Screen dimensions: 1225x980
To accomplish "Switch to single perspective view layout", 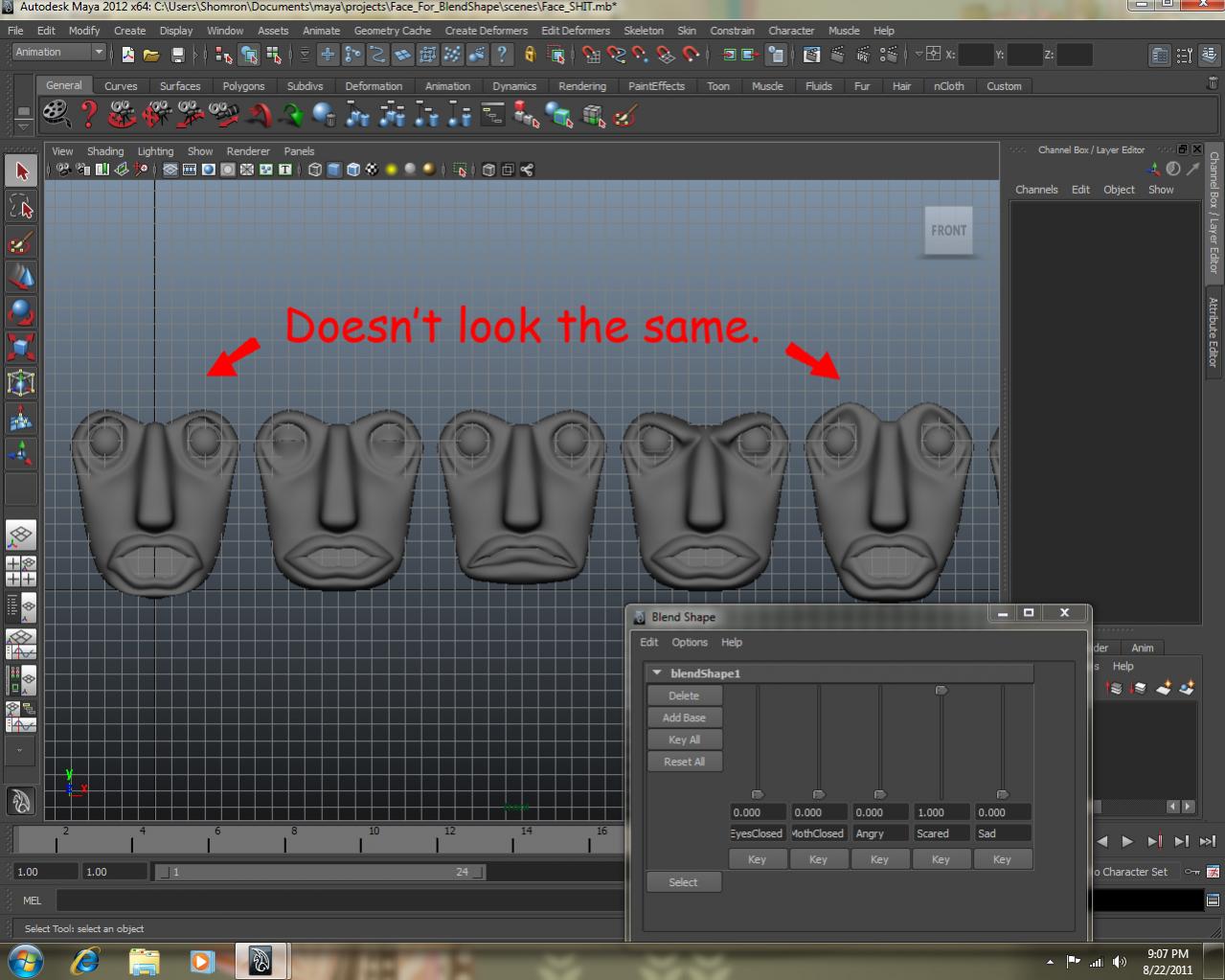I will click(21, 535).
